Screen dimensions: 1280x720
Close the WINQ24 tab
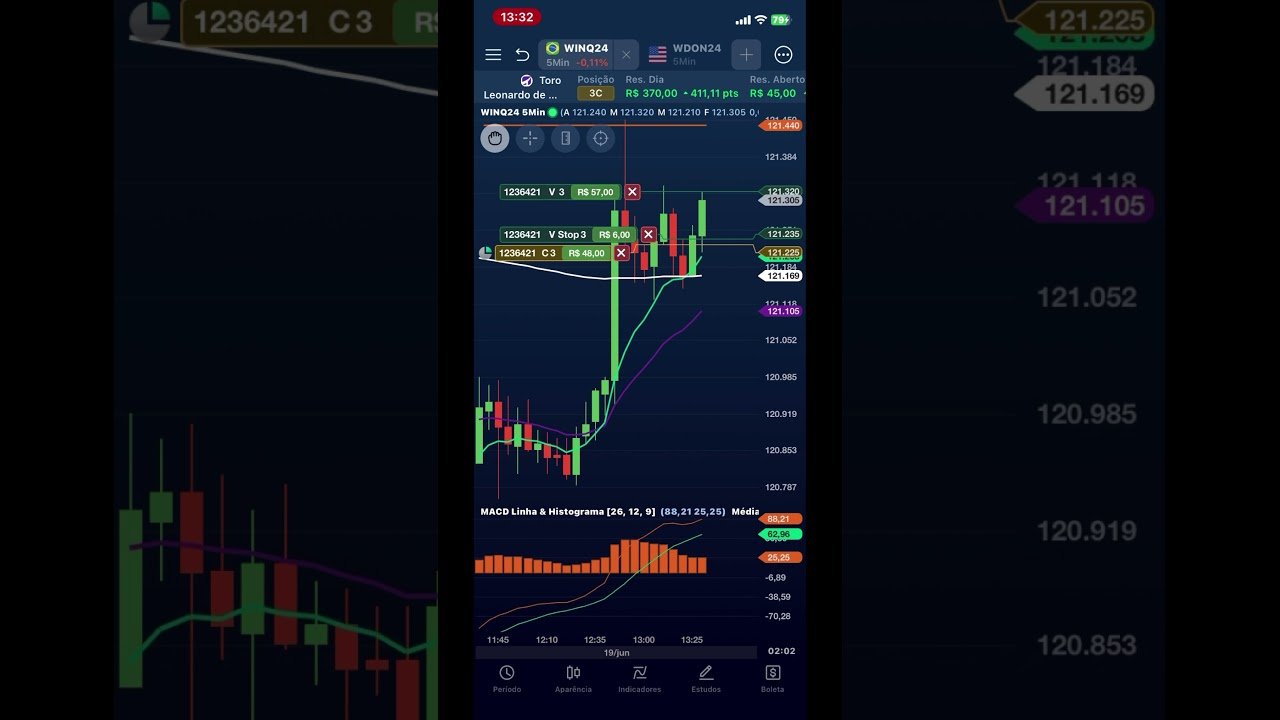click(x=626, y=55)
